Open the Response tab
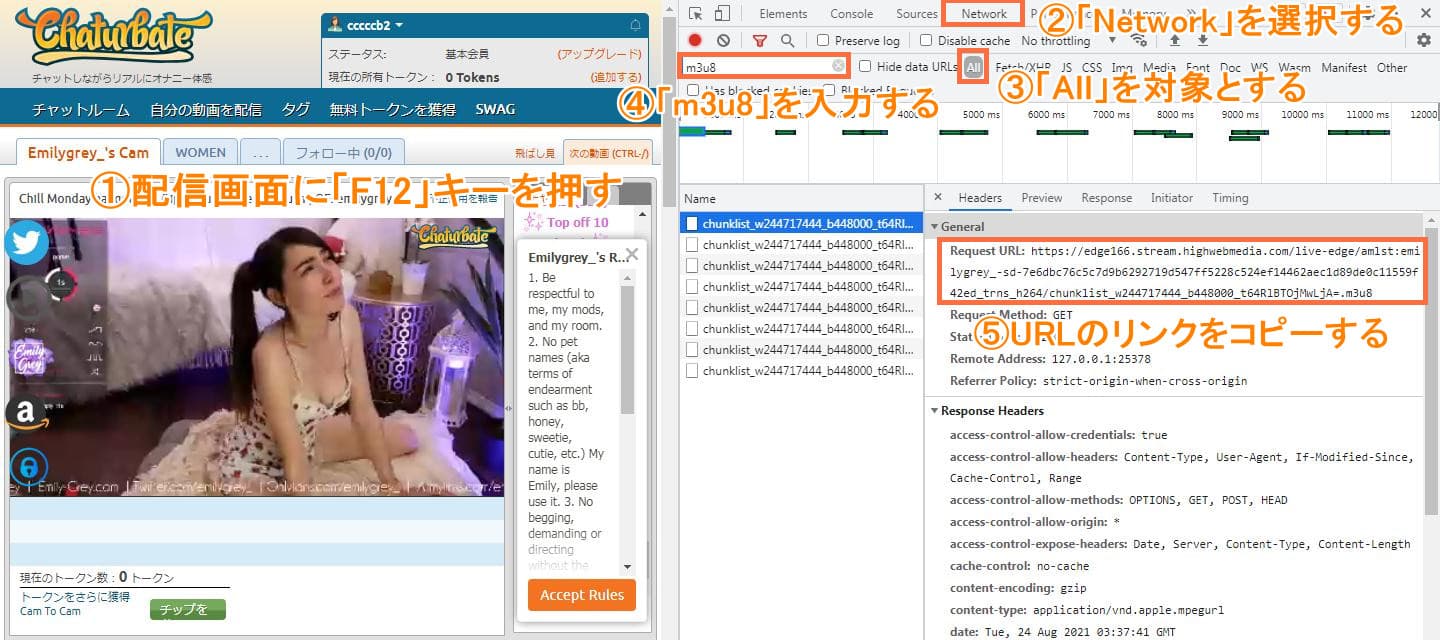Viewport: 1440px width, 640px height. (x=1106, y=198)
